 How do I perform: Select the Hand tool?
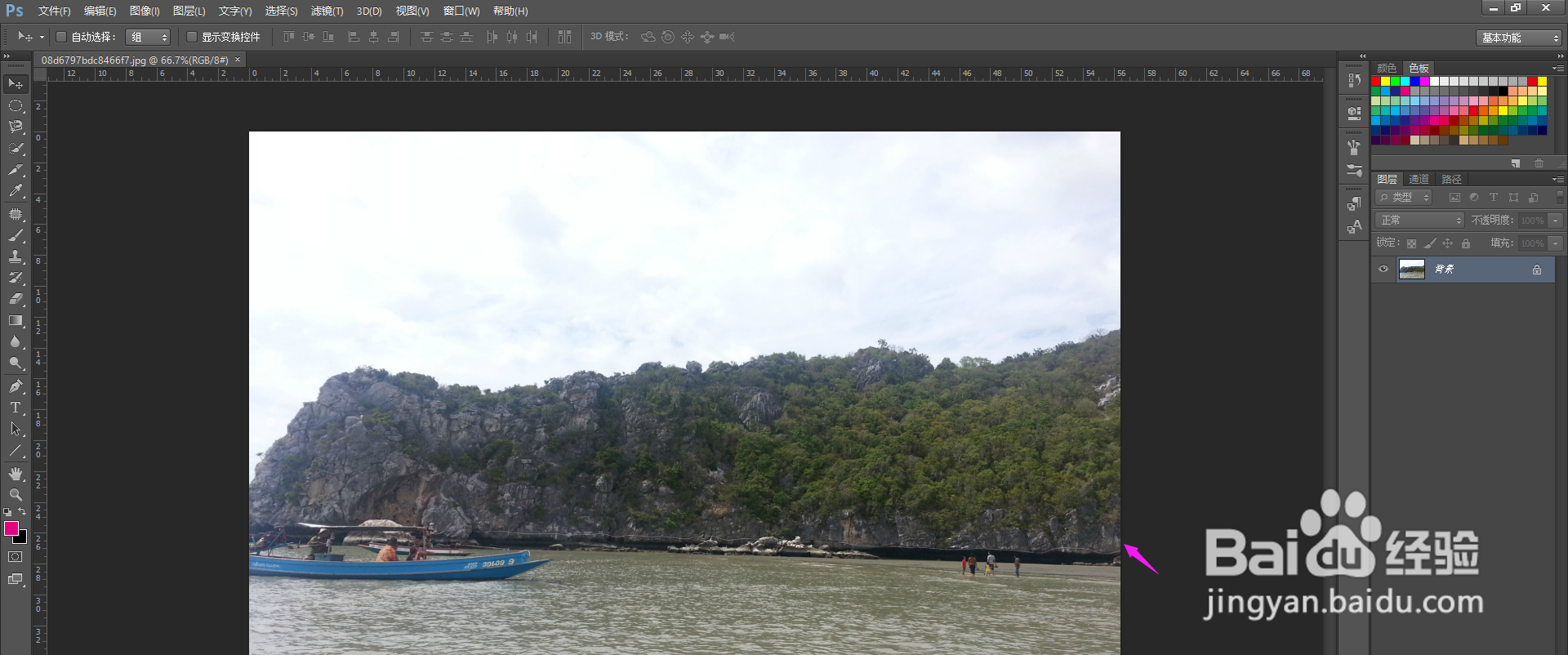pyautogui.click(x=16, y=474)
